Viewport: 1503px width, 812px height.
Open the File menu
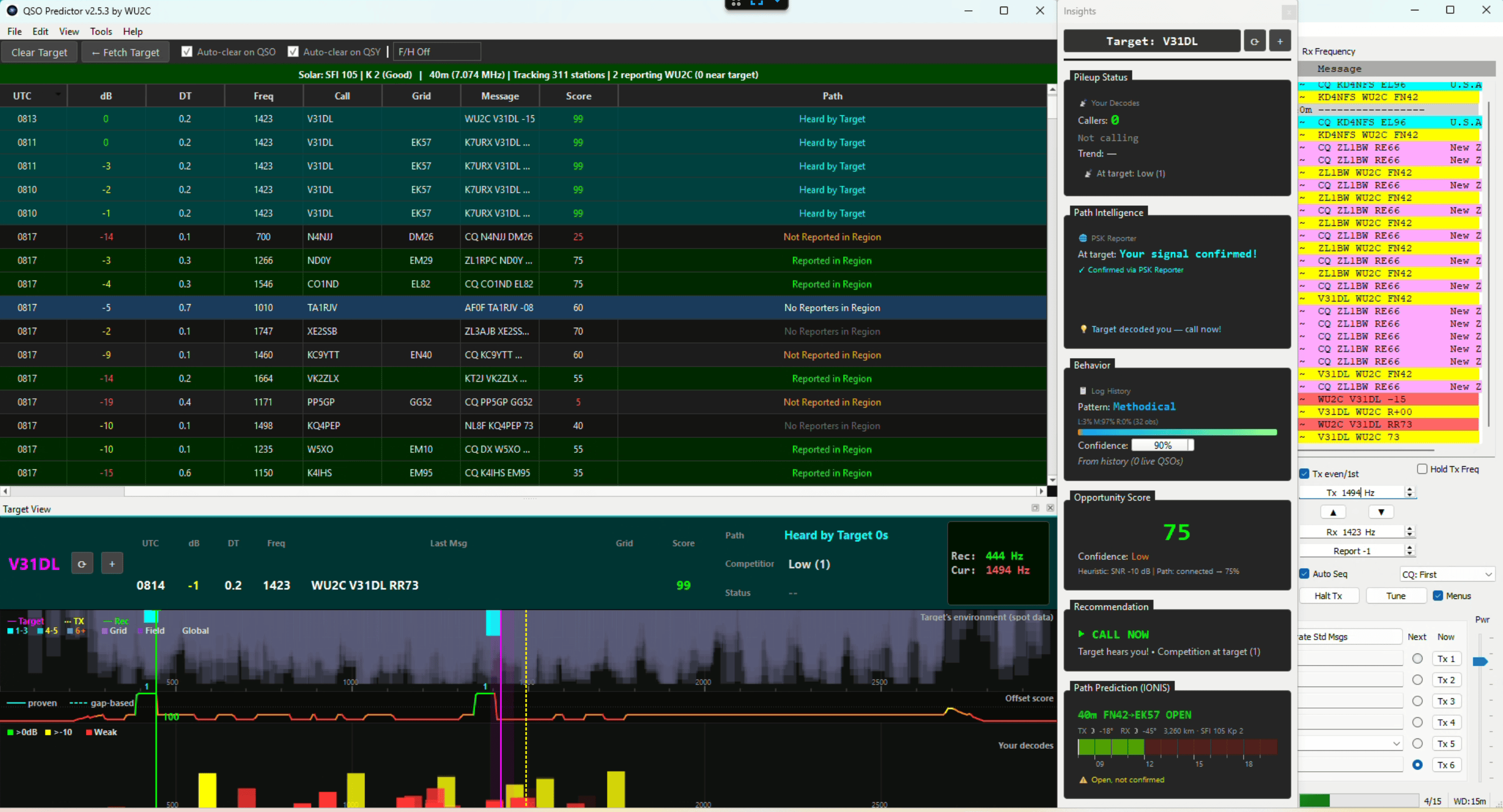point(14,31)
